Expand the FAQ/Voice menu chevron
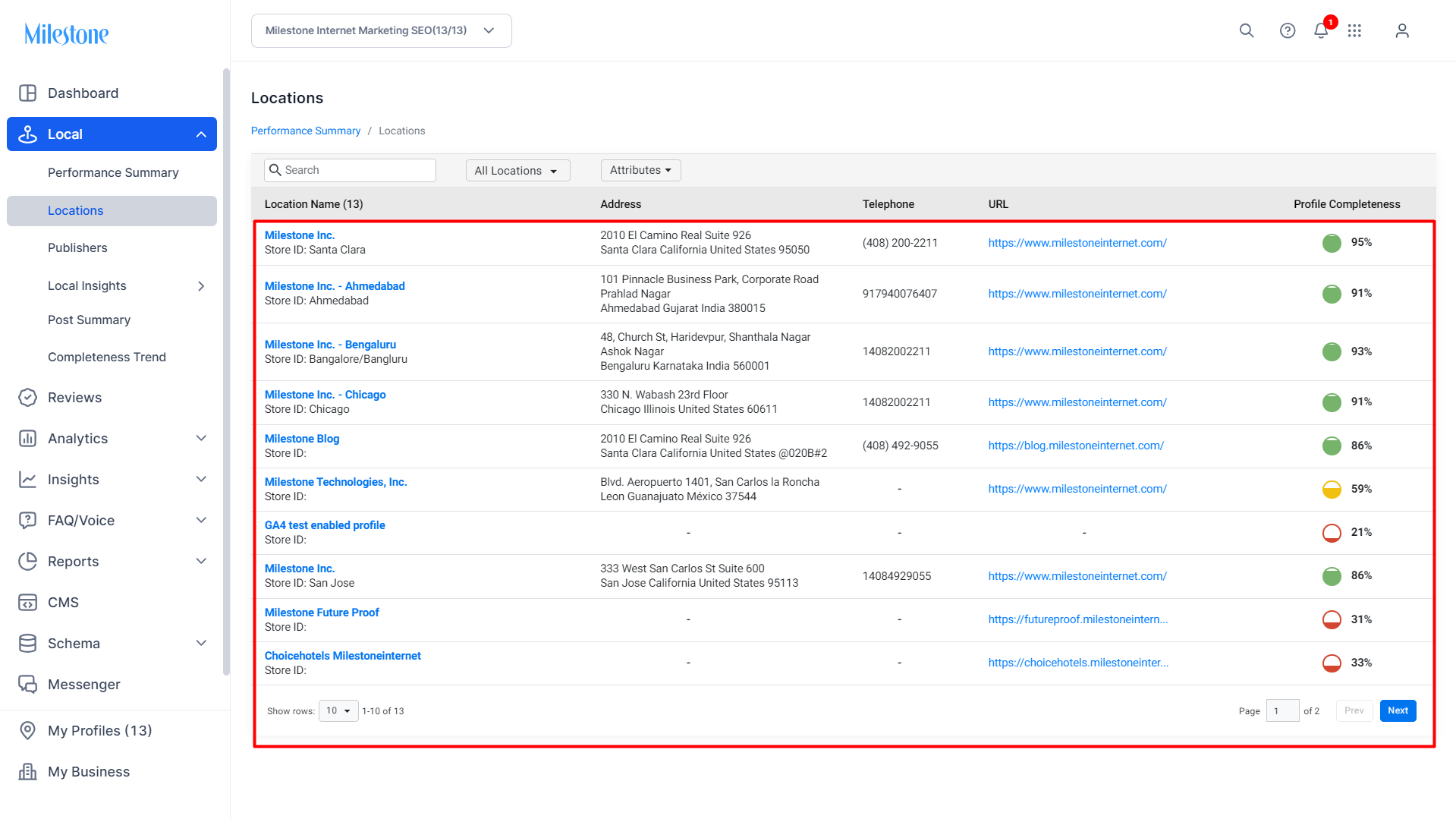 (201, 521)
